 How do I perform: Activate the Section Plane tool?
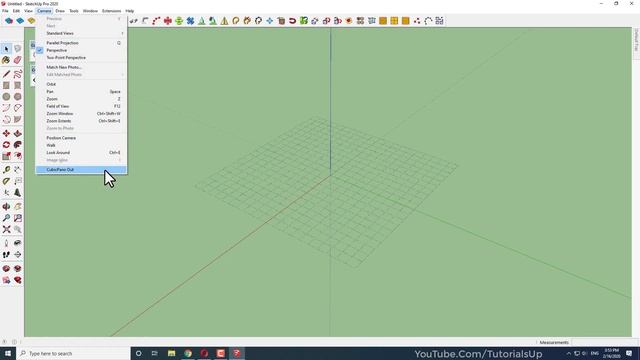pos(6,269)
